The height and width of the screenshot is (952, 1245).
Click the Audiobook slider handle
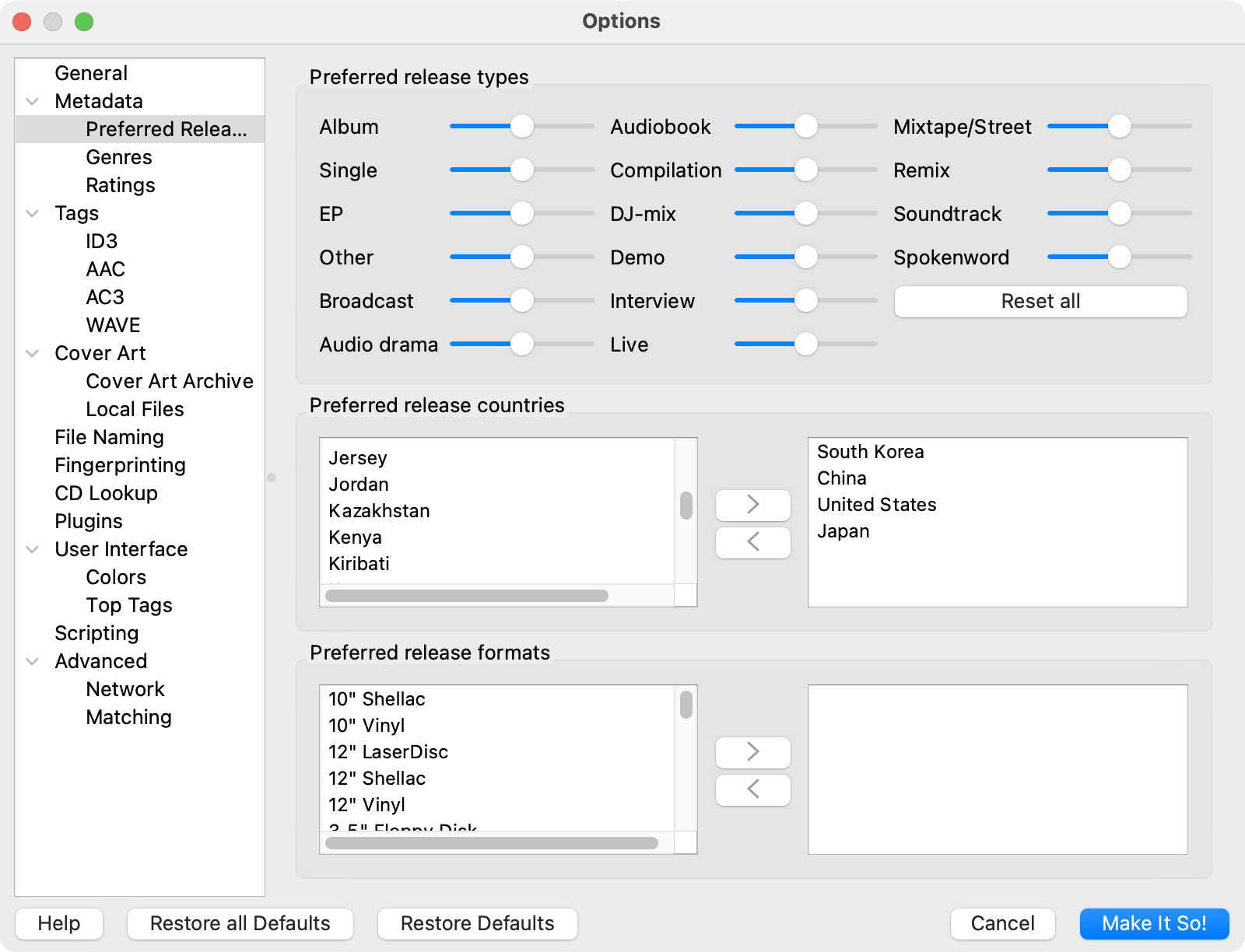(806, 126)
